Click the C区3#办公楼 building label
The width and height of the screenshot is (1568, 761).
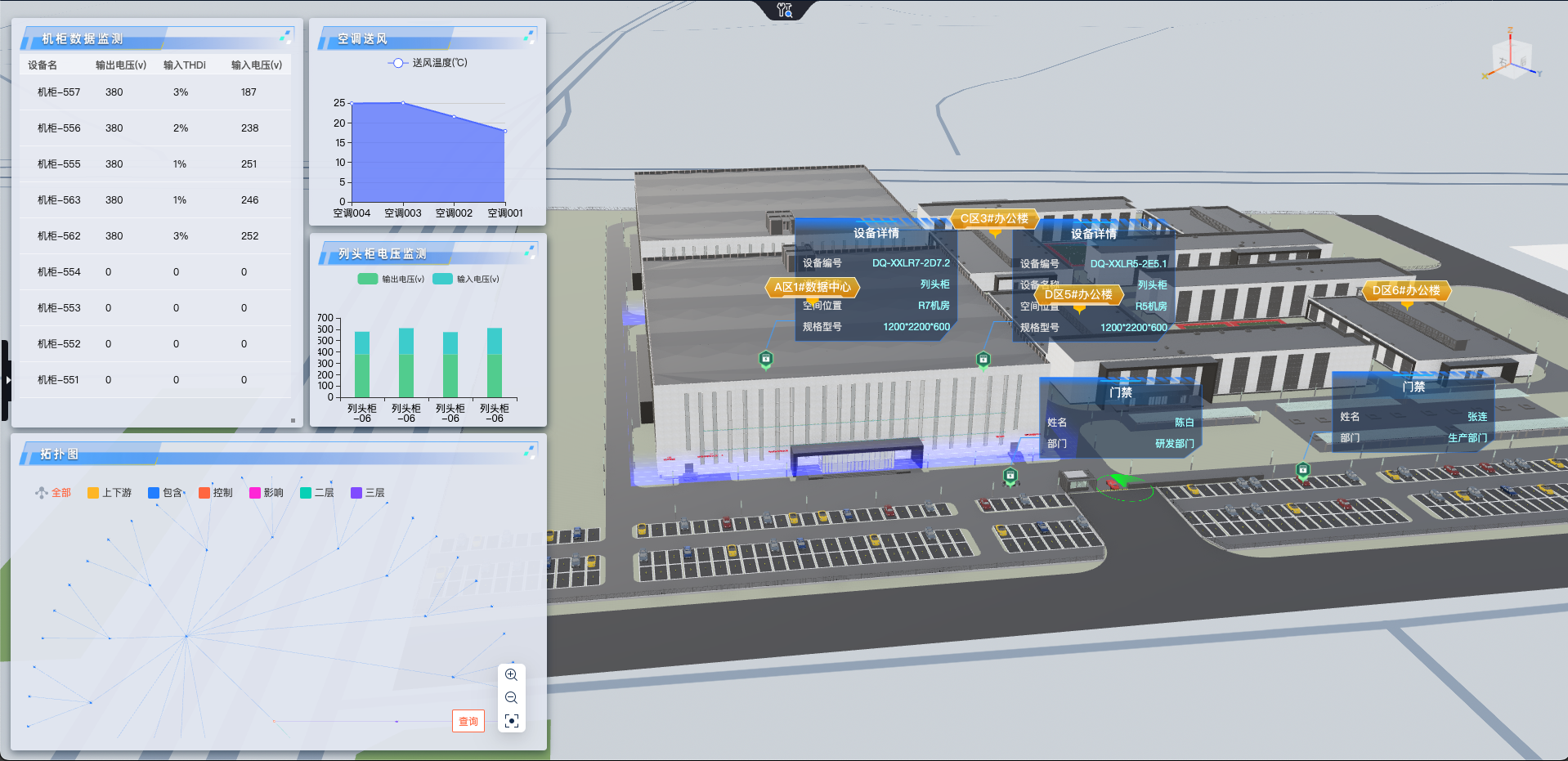click(994, 219)
